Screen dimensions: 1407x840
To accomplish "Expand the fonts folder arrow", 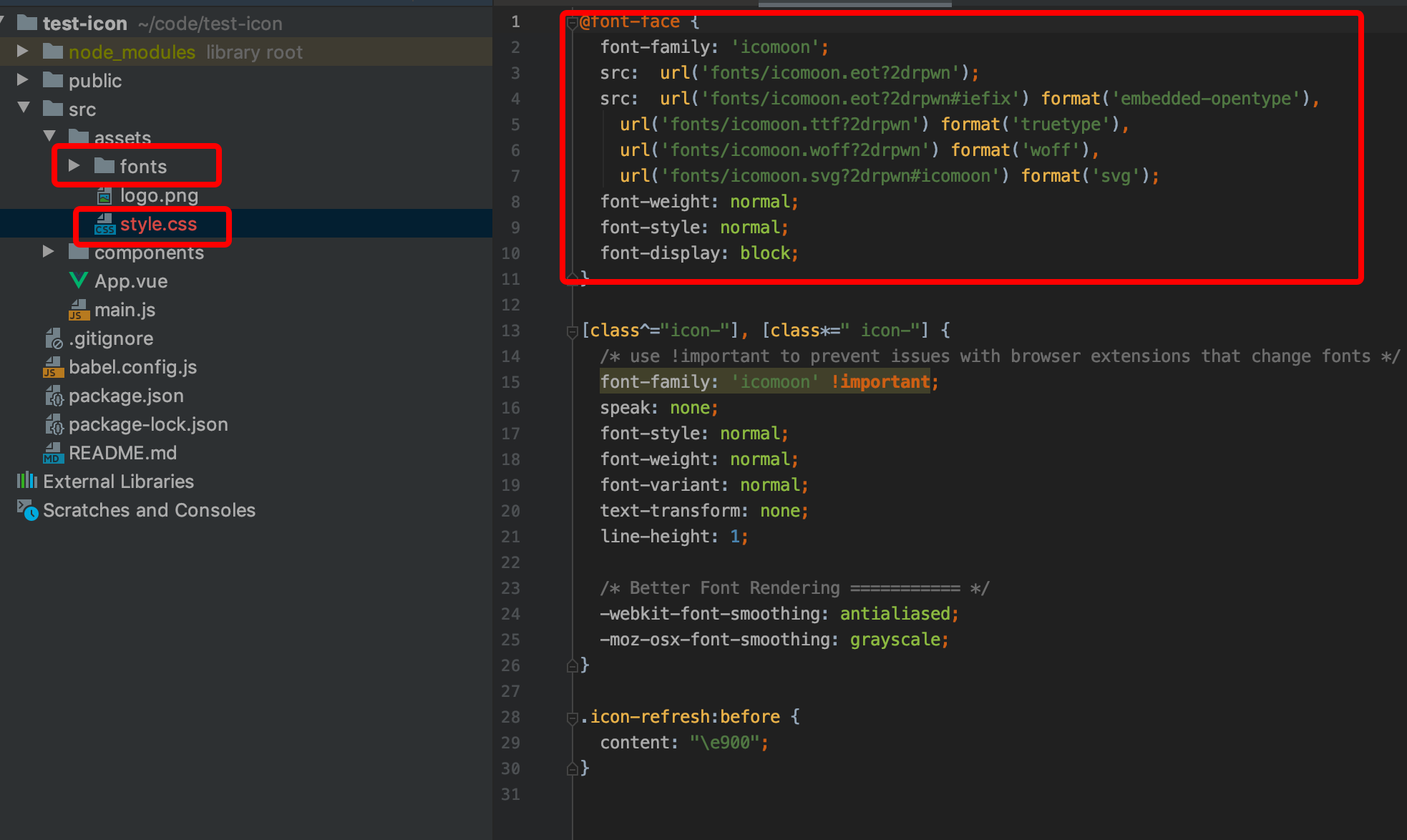I will (74, 166).
